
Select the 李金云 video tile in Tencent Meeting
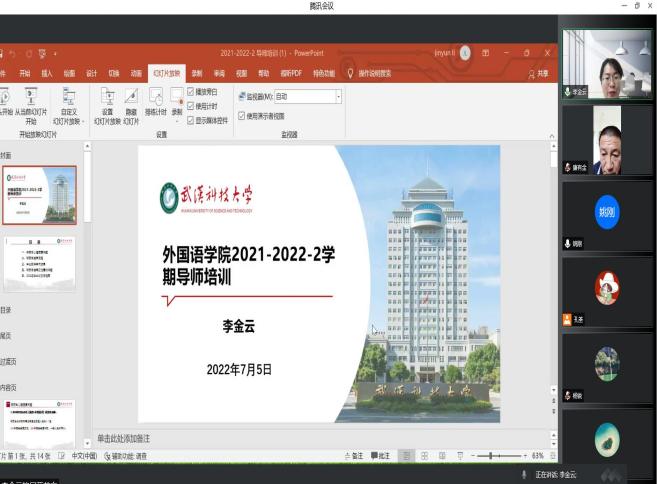click(607, 64)
